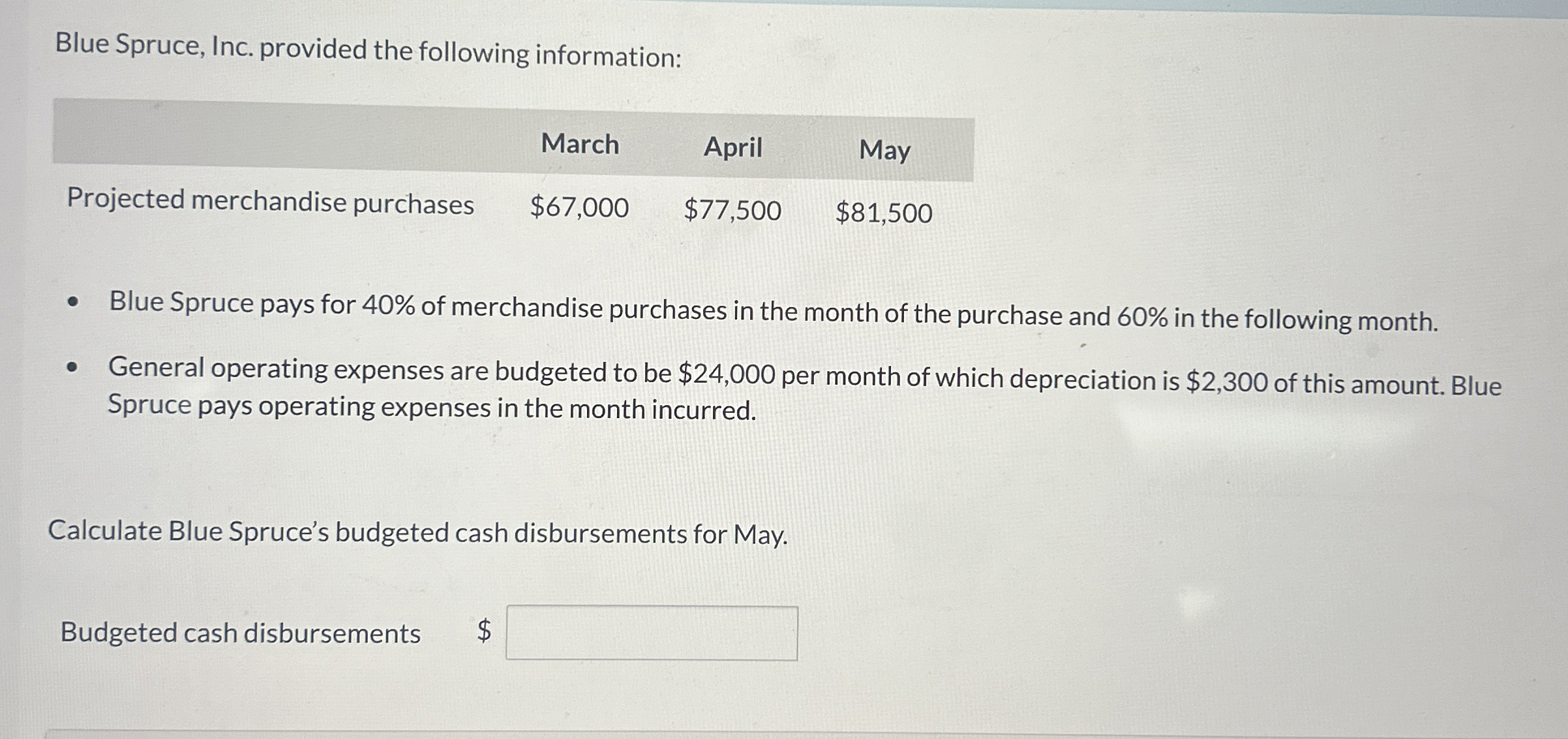Click the $77,500 April purchases value
The width and height of the screenshot is (1568, 739).
click(x=732, y=210)
